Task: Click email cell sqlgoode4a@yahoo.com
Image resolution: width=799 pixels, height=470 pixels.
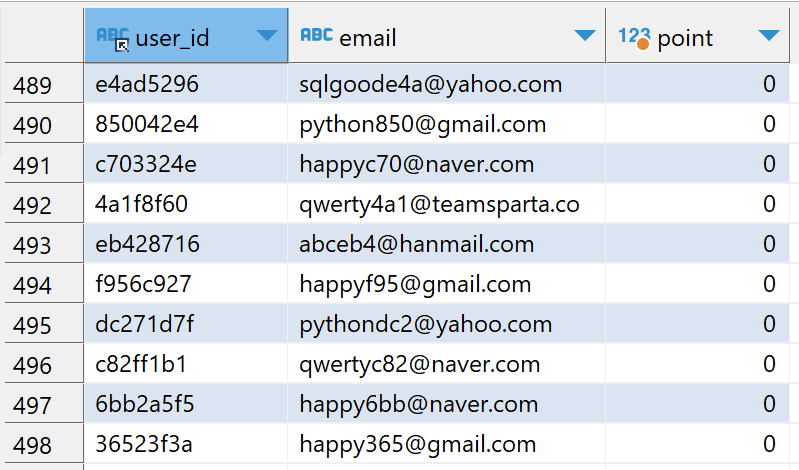Action: (x=447, y=84)
